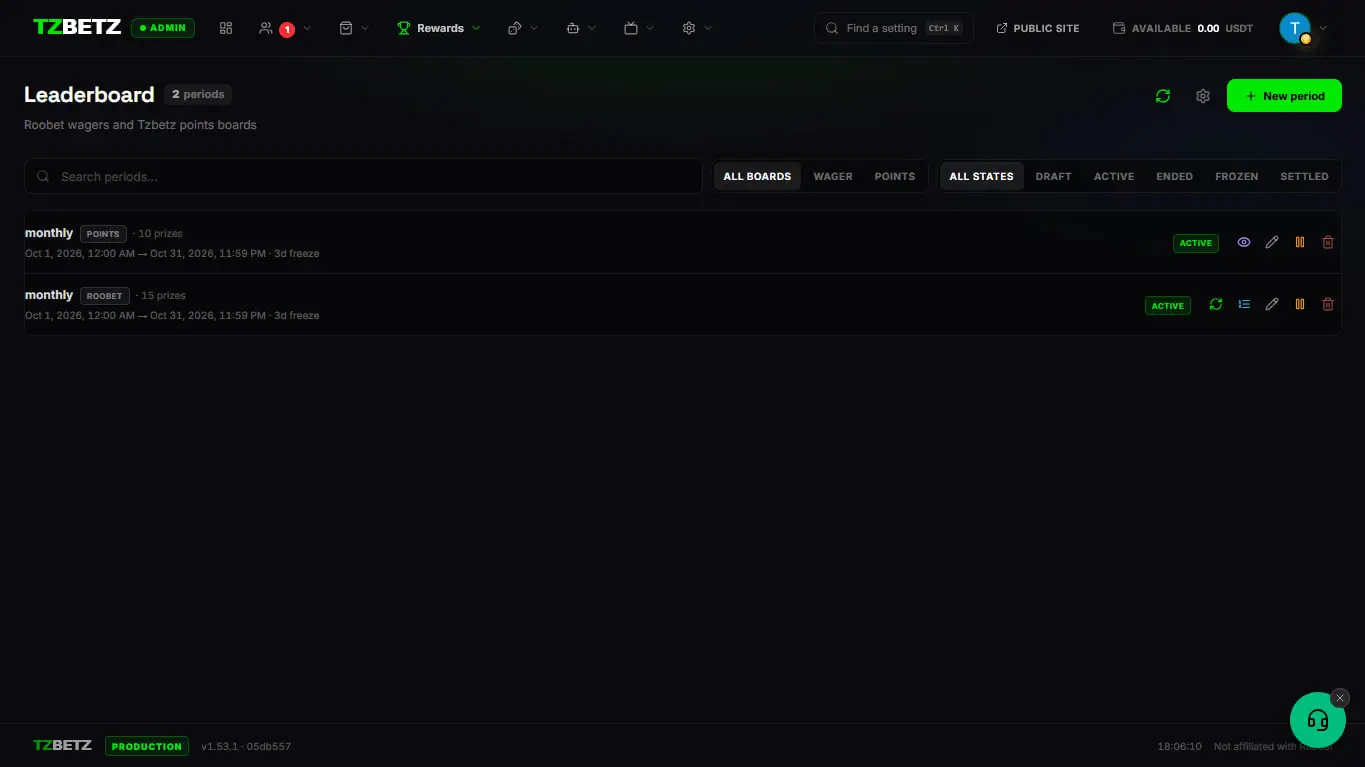Dismiss the support chat widget

(1340, 698)
